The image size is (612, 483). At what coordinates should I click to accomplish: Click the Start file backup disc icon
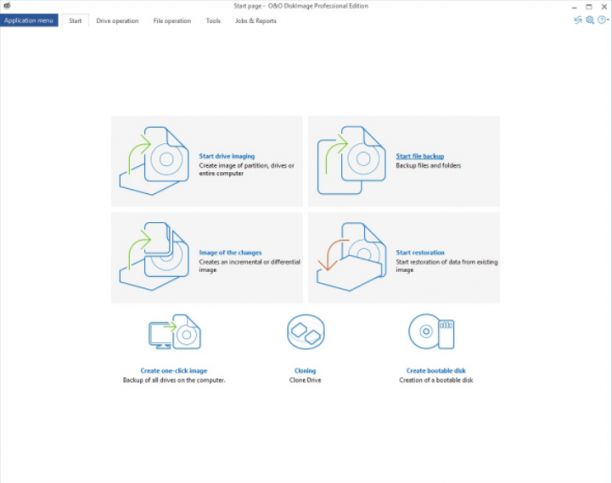coord(351,160)
